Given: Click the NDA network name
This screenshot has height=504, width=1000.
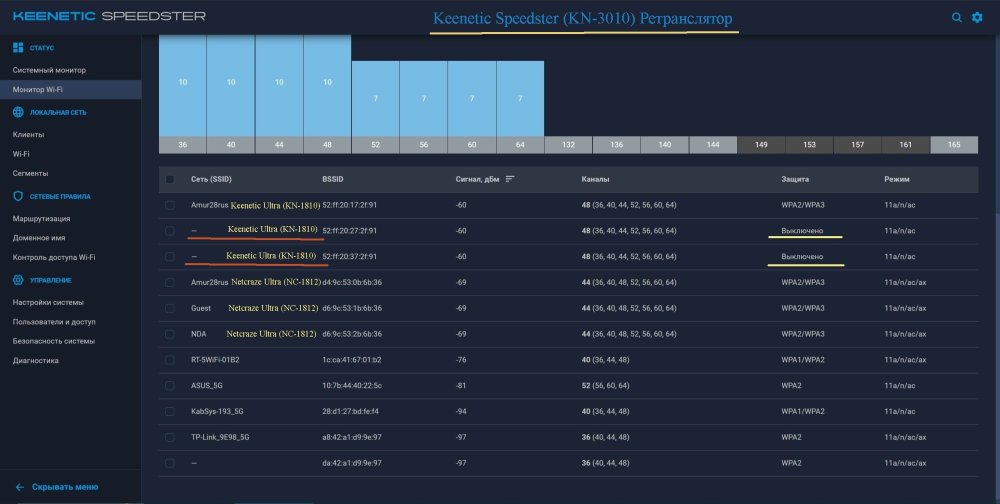Looking at the screenshot, I should (198, 334).
